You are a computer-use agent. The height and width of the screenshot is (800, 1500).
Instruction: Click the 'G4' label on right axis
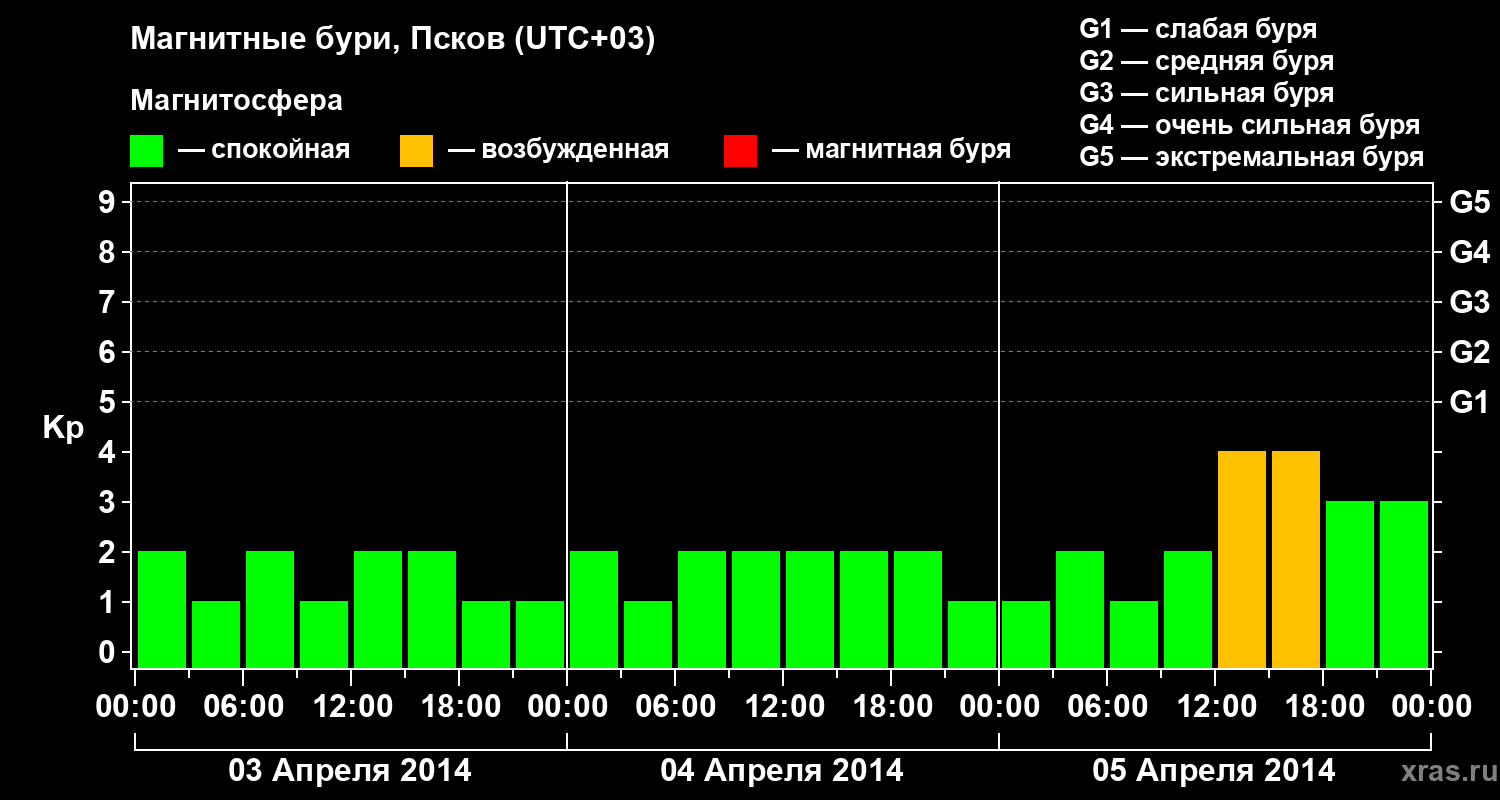click(1469, 252)
